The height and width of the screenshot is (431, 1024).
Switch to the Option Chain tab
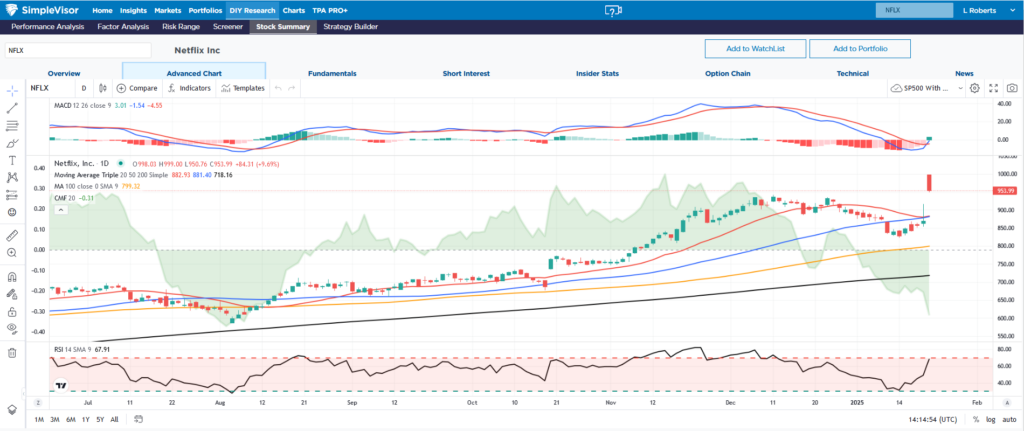tap(728, 74)
